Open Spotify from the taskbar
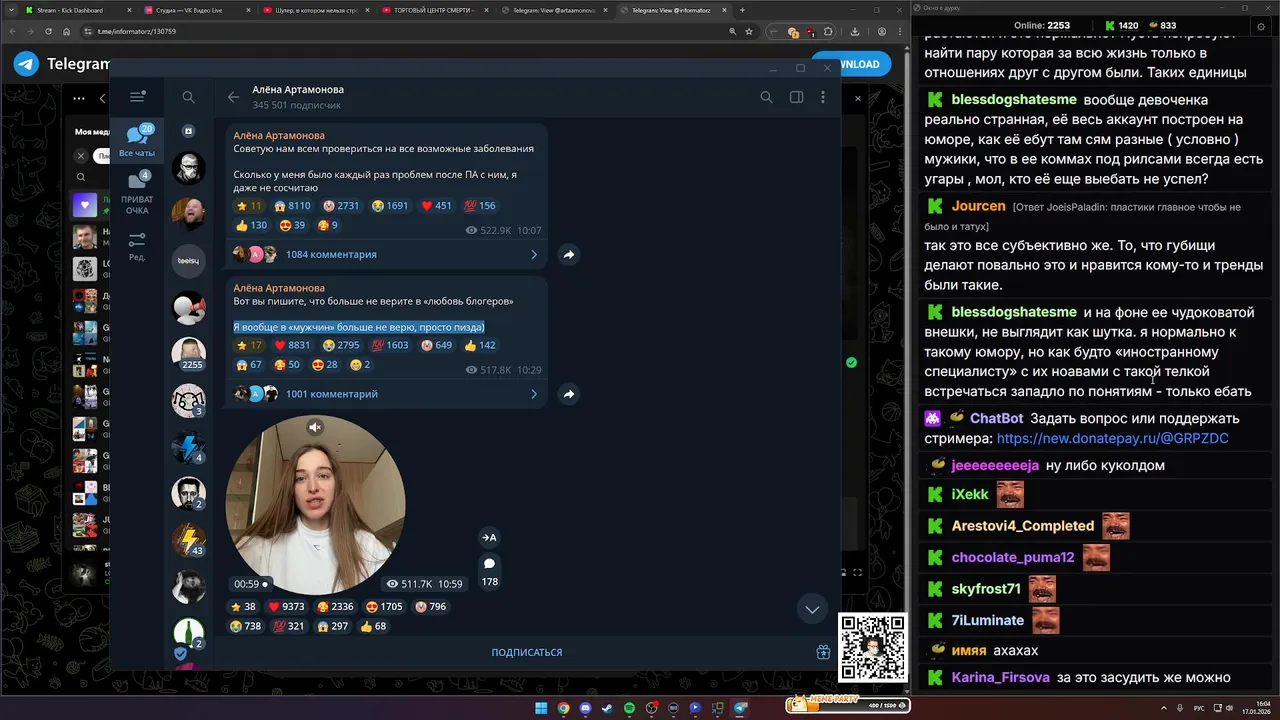The width and height of the screenshot is (1280, 720). (629, 708)
